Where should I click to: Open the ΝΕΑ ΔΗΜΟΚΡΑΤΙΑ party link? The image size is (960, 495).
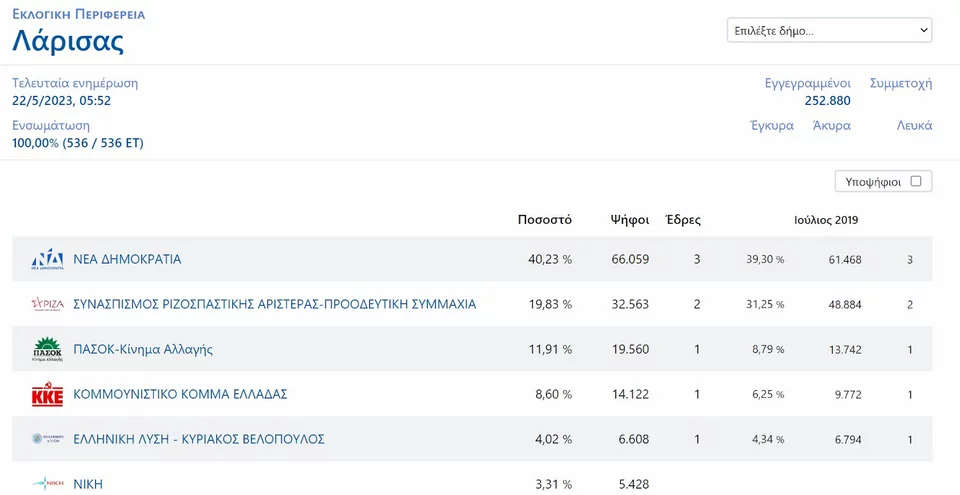click(127, 259)
